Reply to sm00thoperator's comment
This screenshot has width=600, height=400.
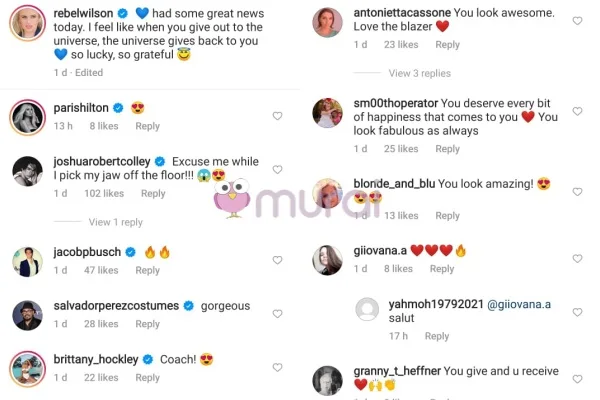point(447,149)
